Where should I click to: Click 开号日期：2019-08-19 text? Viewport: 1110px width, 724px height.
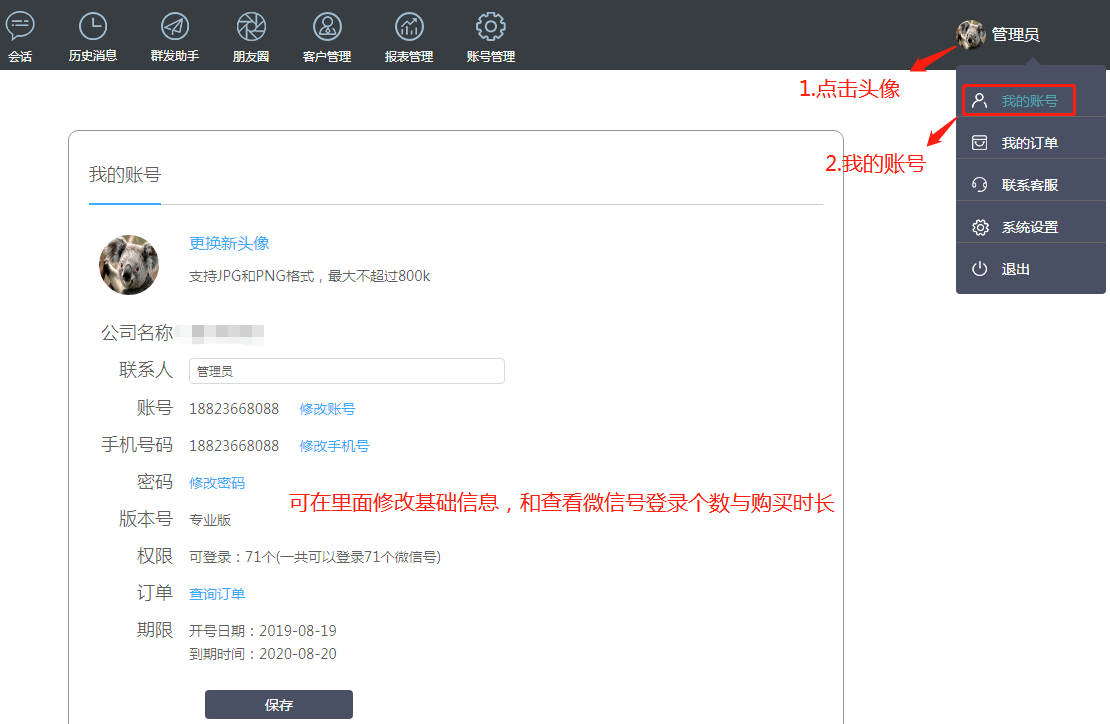(263, 631)
